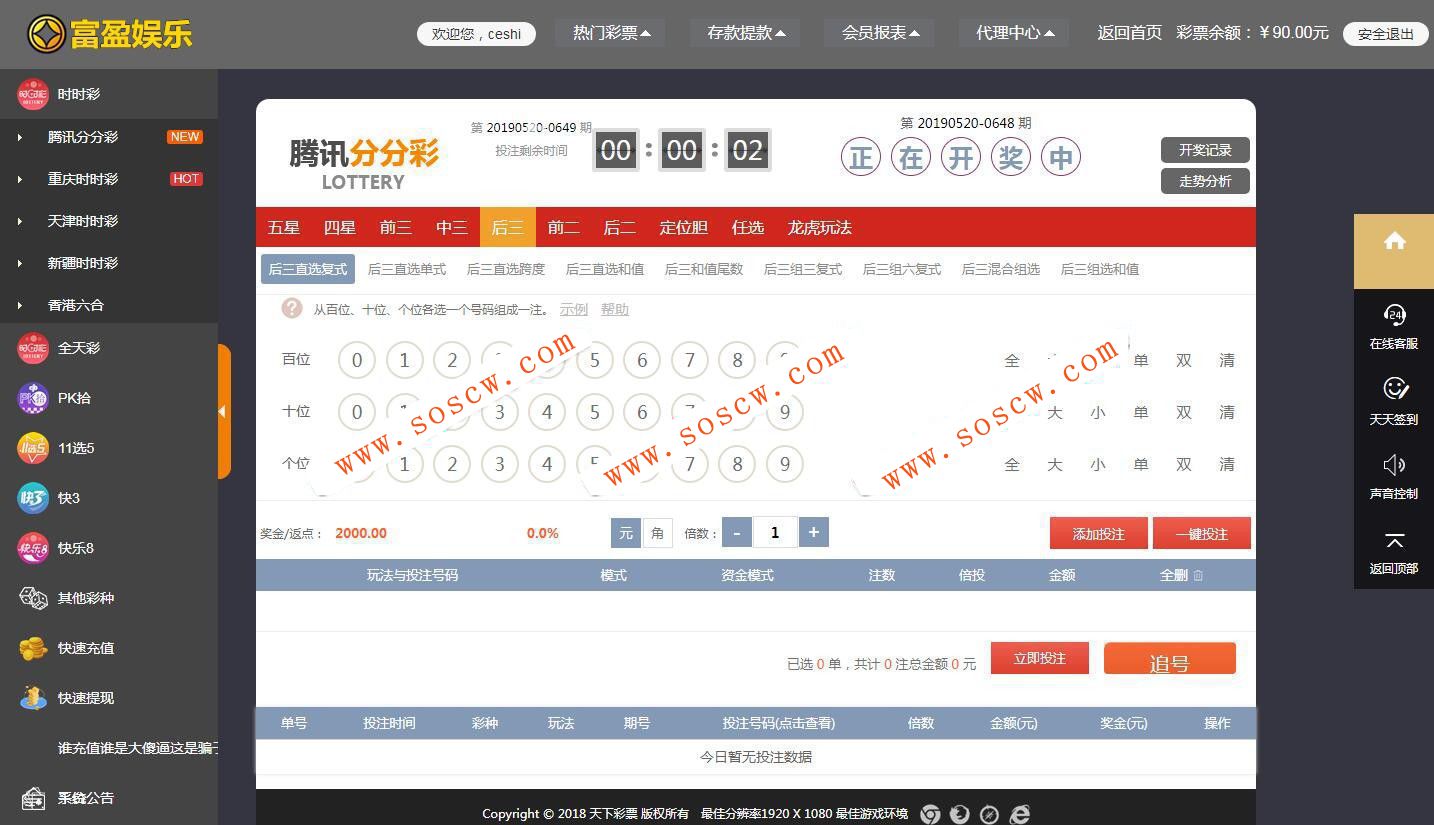Collapse the sidebar with orange arrow handle
Viewport: 1434px width, 825px height.
(224, 411)
